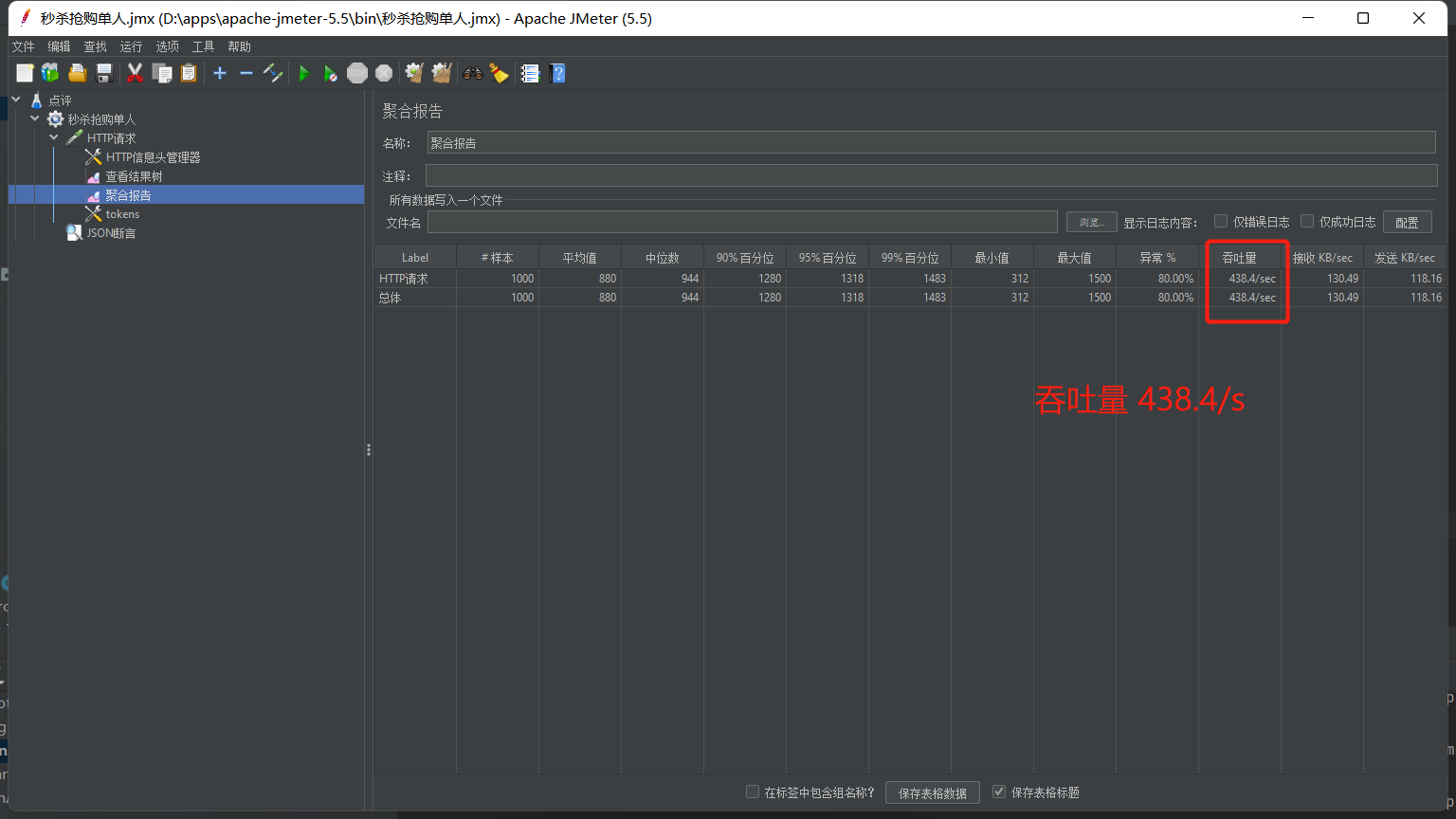
Task: Click the 平均值 column header
Action: tap(580, 257)
